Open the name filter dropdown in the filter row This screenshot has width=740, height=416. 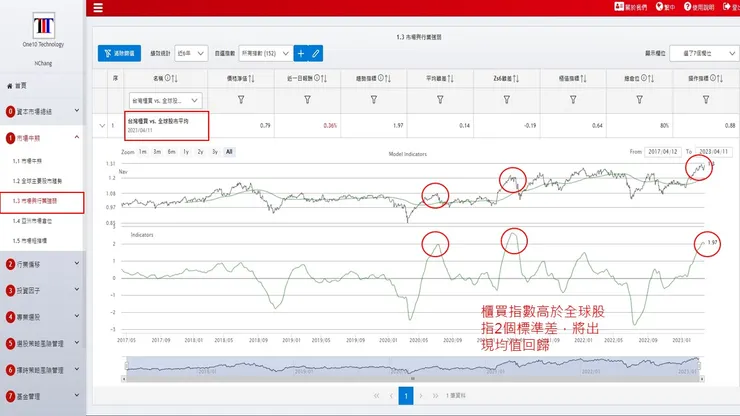[x=165, y=101]
